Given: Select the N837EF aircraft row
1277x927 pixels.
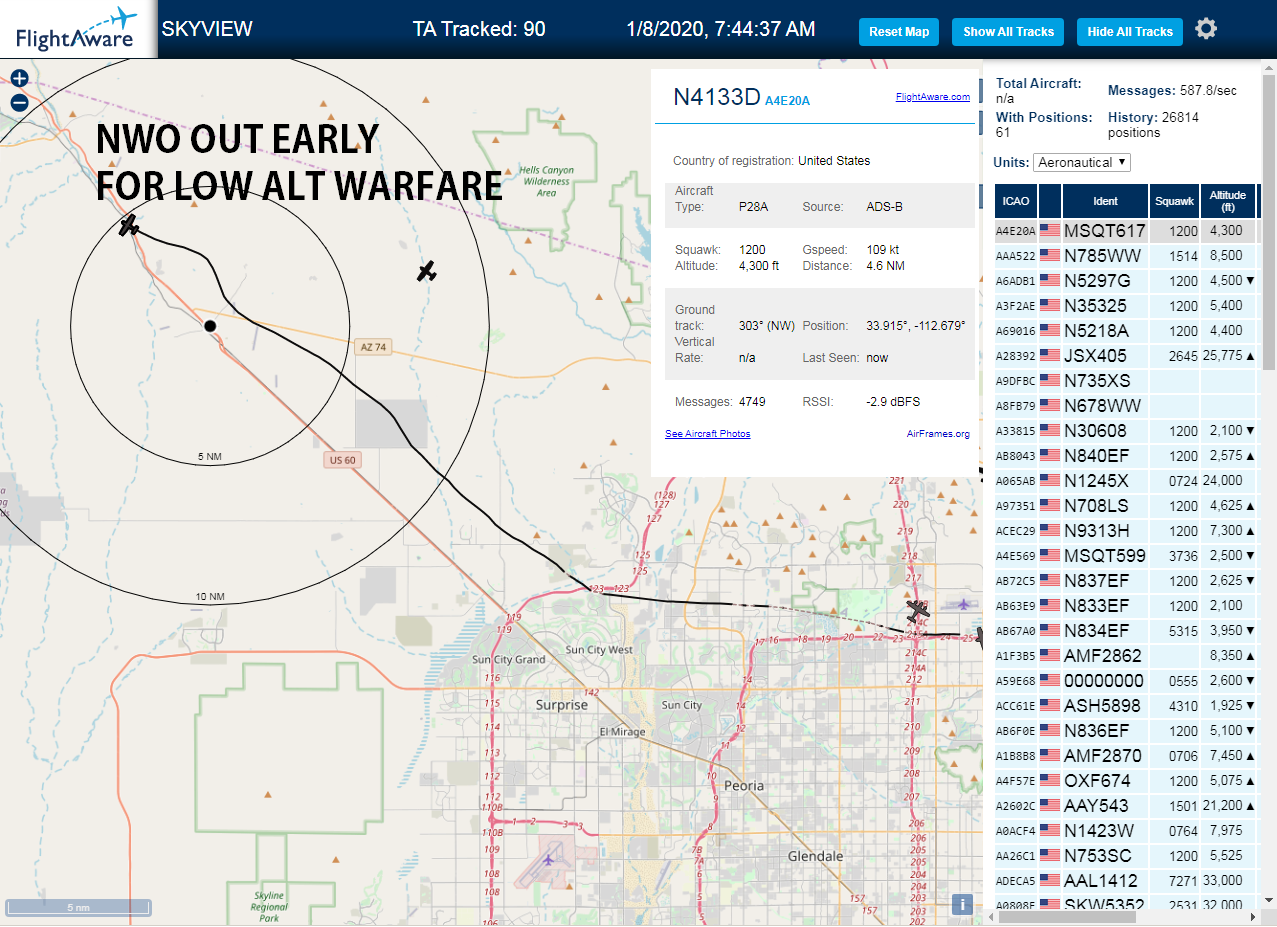Looking at the screenshot, I should click(1126, 581).
